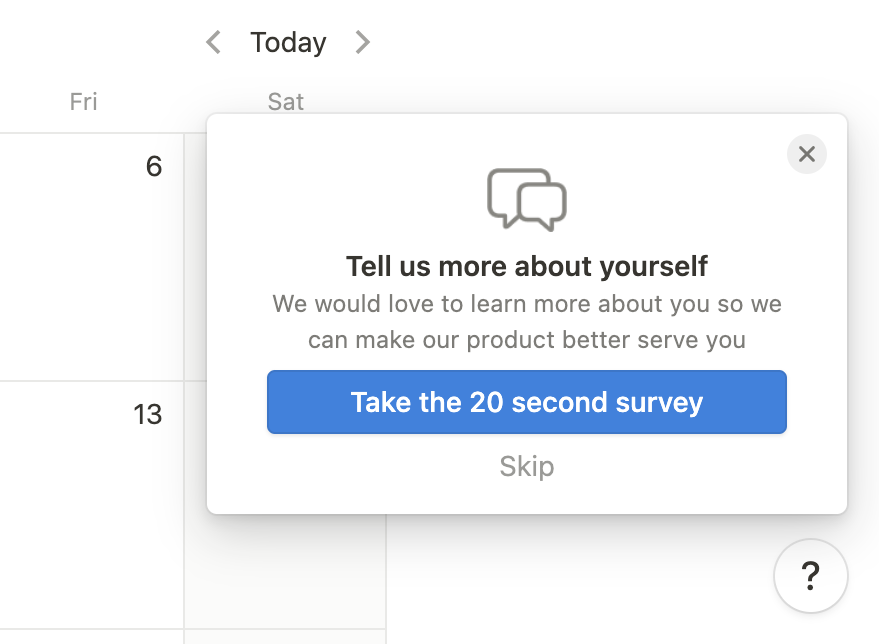Click the Friday cell below day 13

(x=90, y=637)
